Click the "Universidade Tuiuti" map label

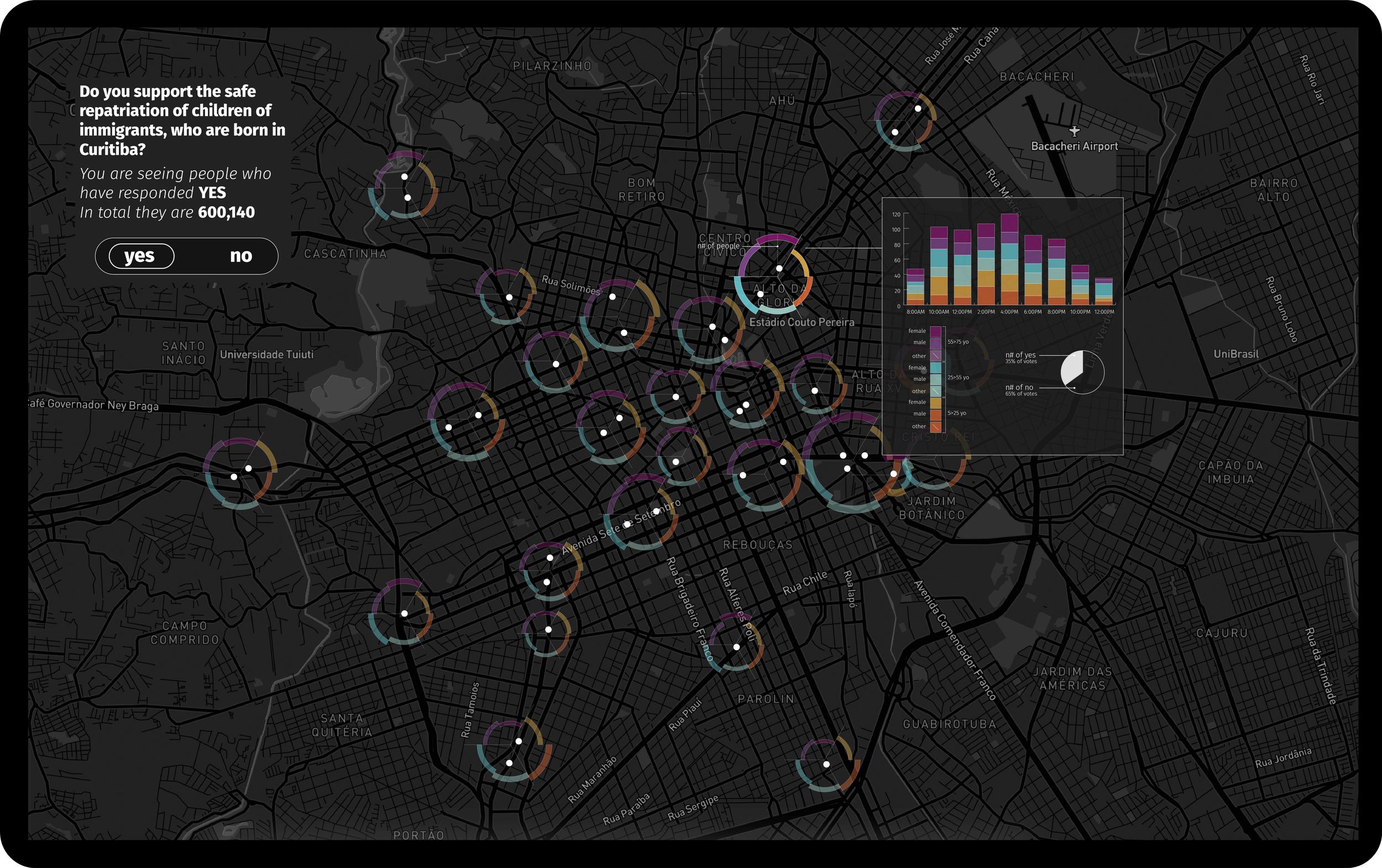[x=267, y=355]
